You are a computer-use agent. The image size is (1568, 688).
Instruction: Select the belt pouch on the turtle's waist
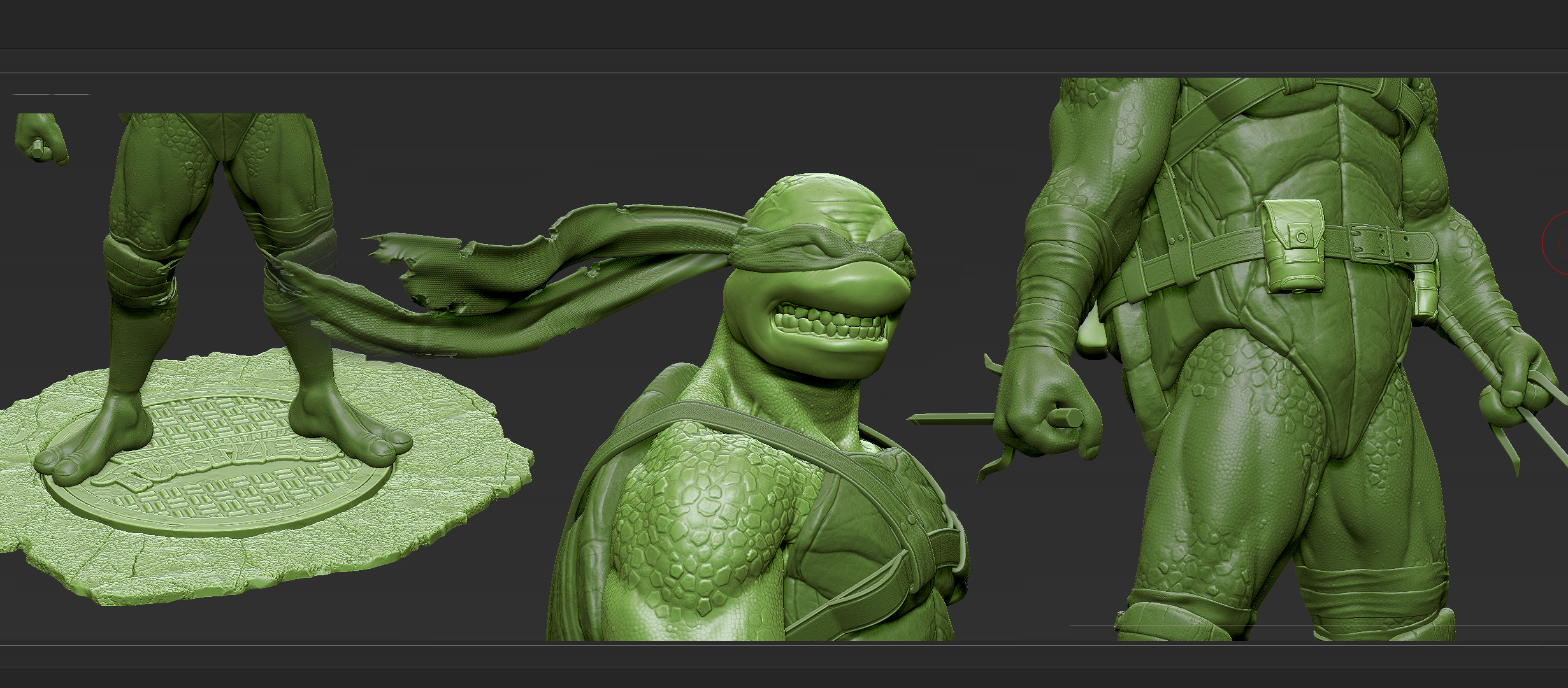tap(1293, 246)
